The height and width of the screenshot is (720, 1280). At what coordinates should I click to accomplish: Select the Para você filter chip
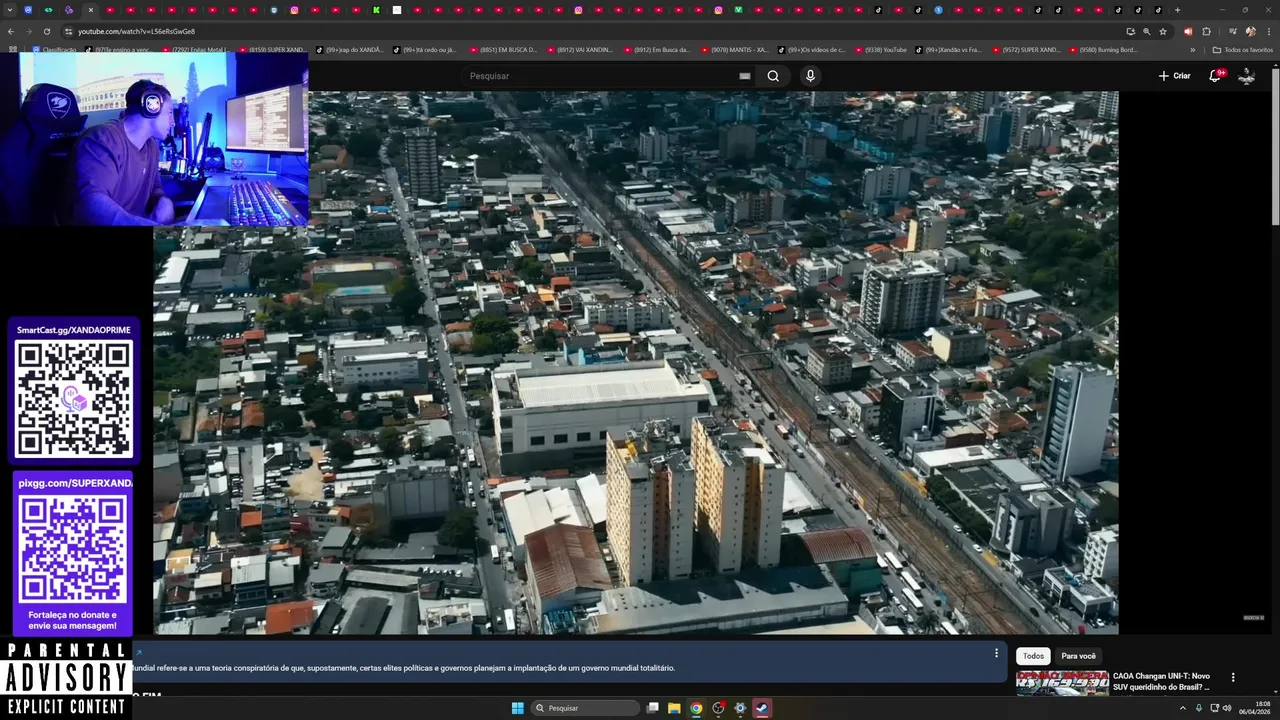(1078, 656)
